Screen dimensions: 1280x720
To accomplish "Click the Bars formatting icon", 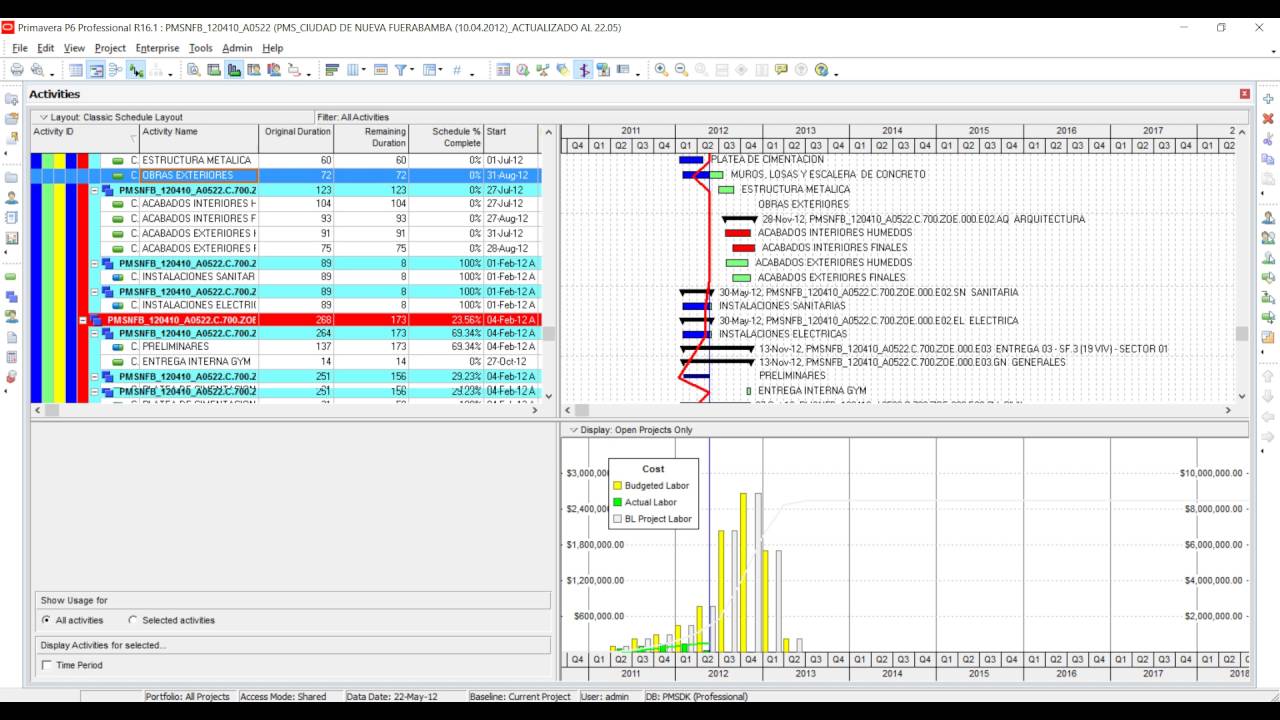I will tap(333, 70).
